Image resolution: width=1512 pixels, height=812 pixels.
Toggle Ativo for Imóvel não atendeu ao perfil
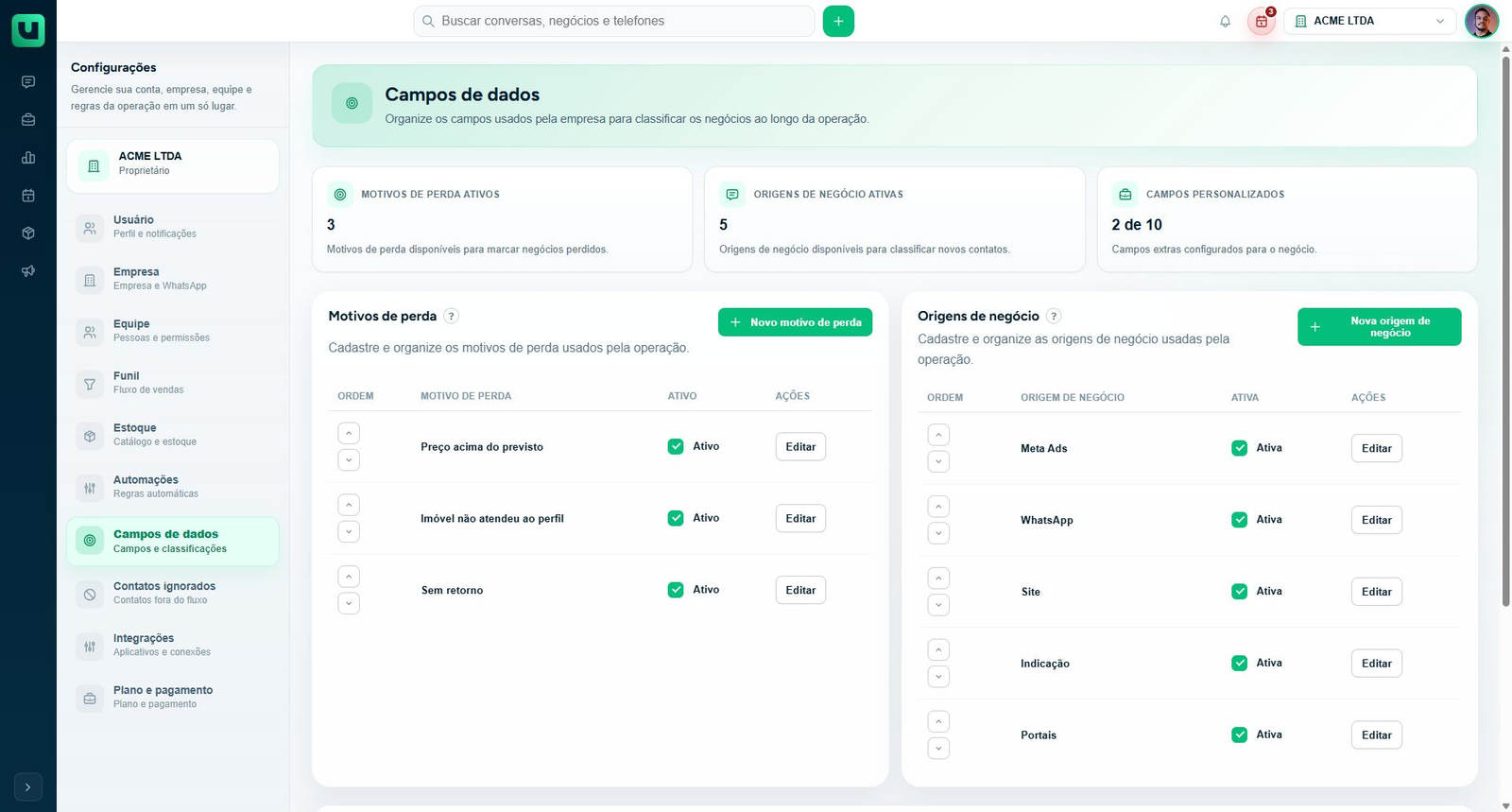pyautogui.click(x=676, y=518)
